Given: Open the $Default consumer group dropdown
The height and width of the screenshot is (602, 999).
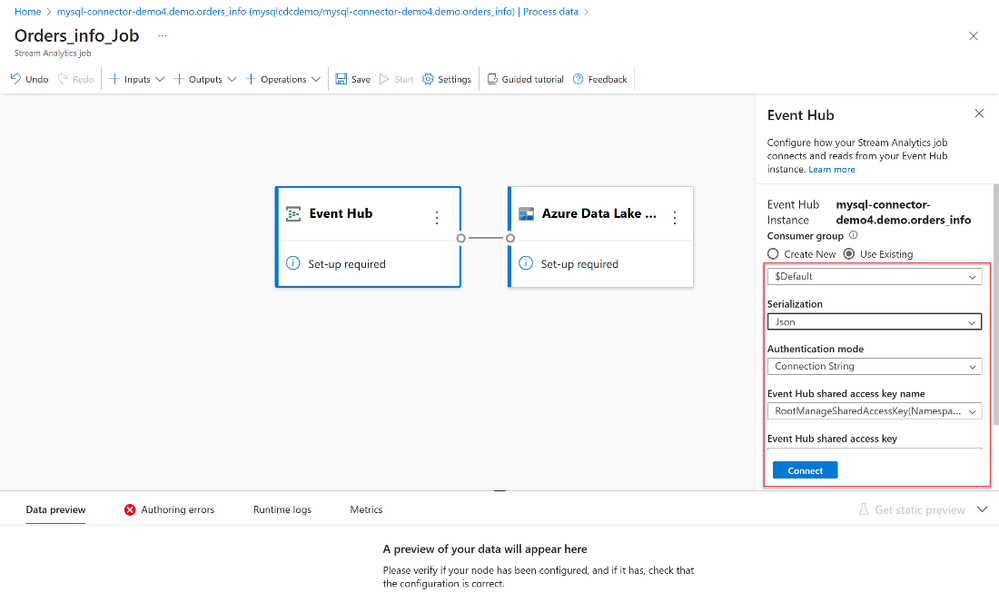Looking at the screenshot, I should [x=874, y=276].
